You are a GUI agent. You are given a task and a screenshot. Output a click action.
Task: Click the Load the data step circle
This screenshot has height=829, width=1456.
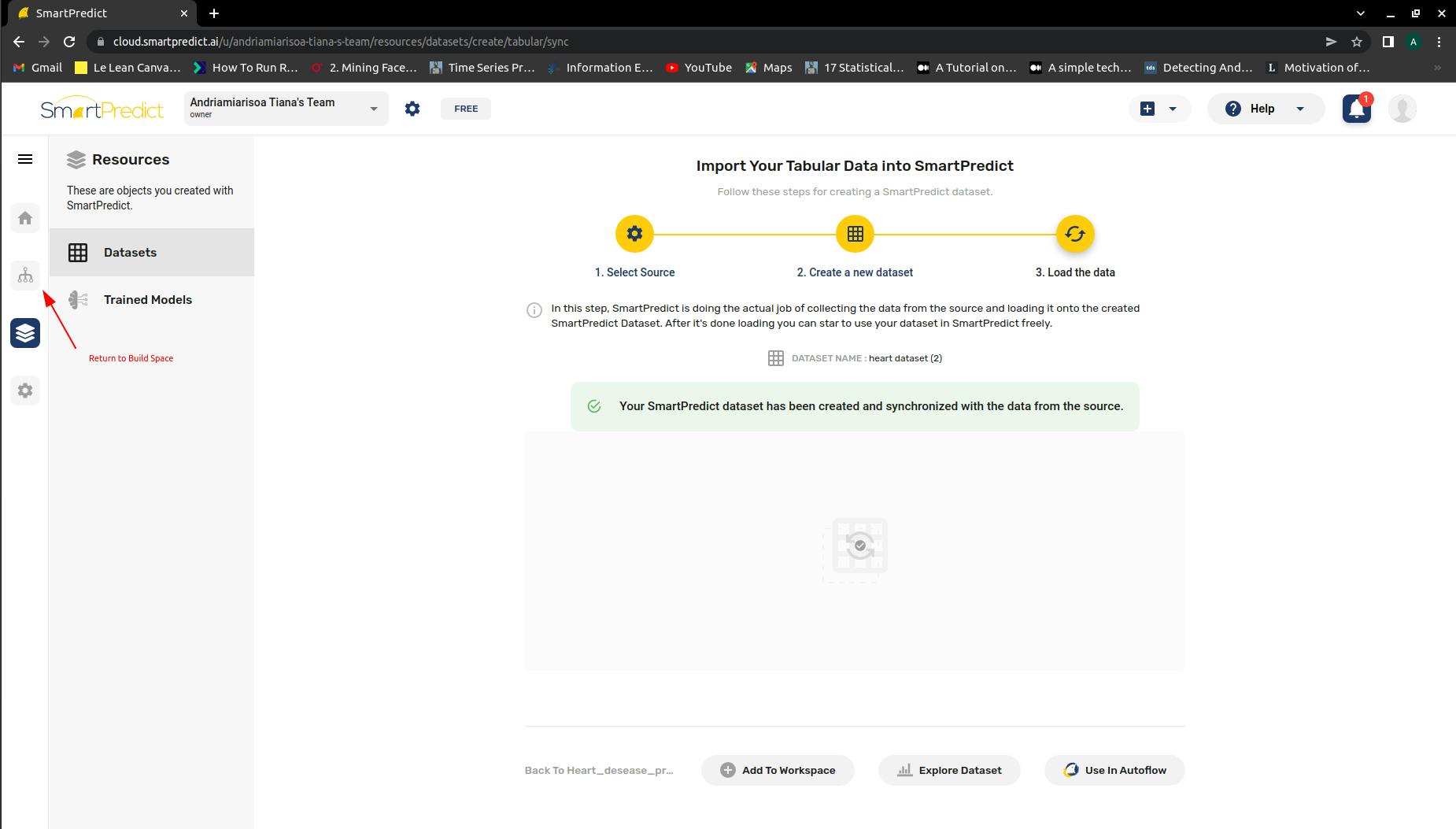pos(1075,234)
